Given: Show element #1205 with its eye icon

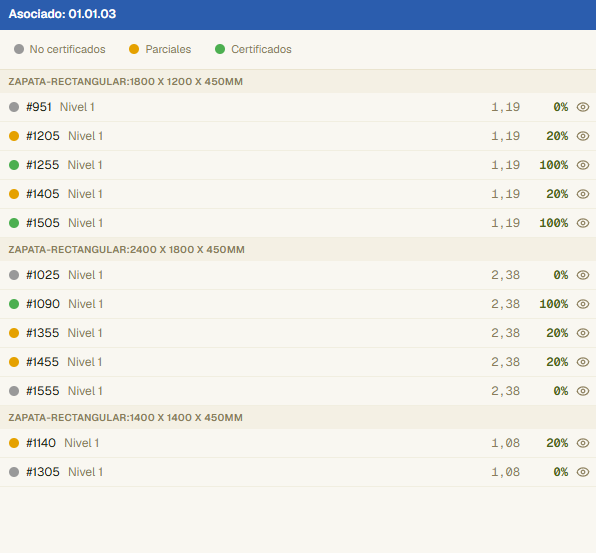Looking at the screenshot, I should pyautogui.click(x=583, y=136).
